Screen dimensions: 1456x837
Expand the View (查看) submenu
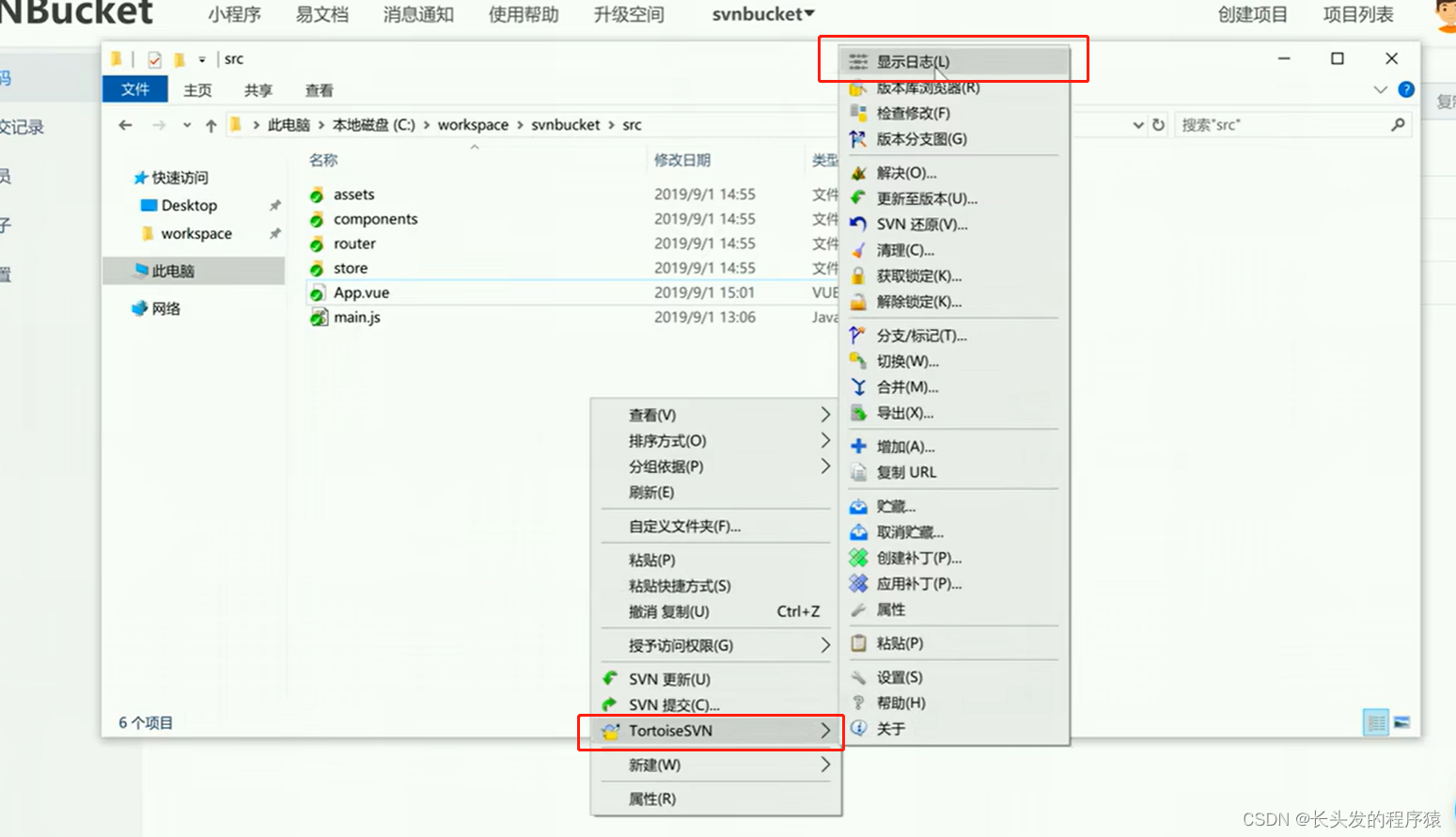715,415
